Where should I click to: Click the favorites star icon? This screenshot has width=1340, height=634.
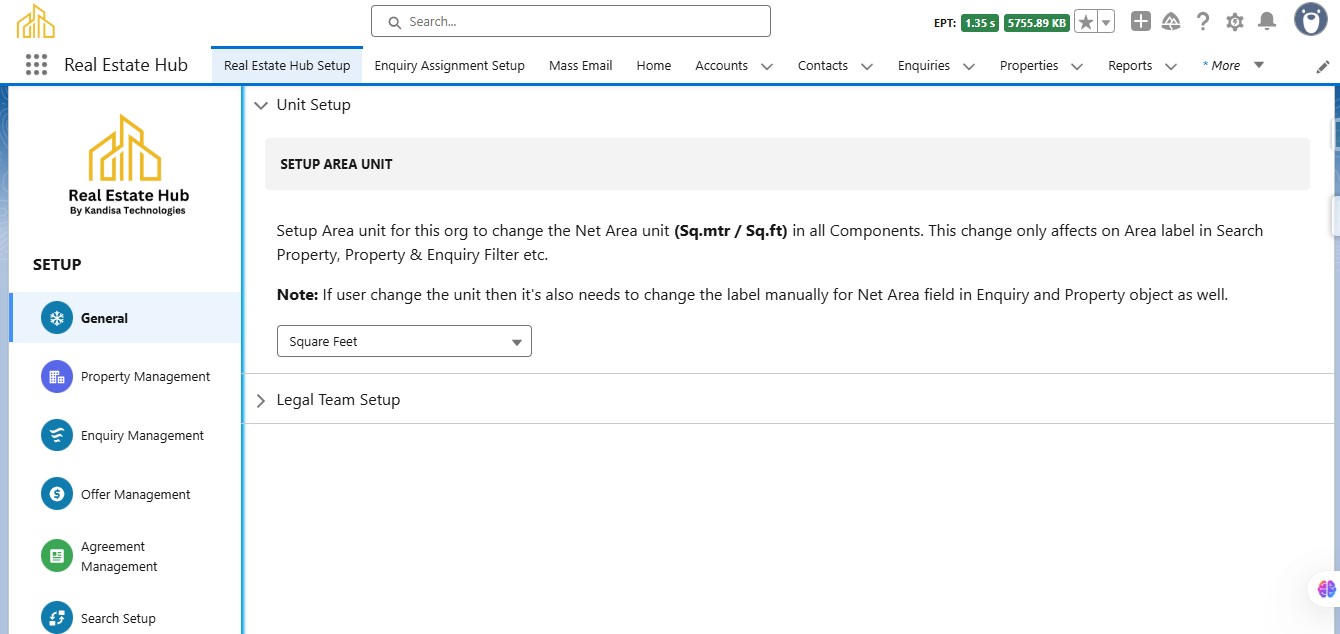click(1086, 22)
